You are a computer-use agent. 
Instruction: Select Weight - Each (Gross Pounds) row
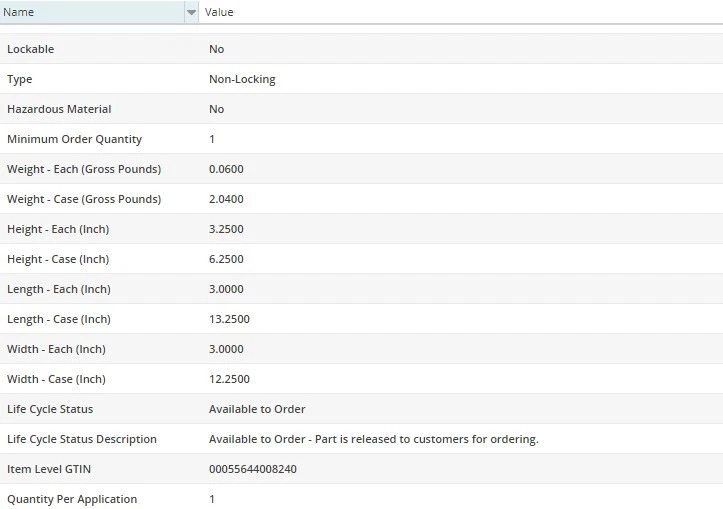(84, 169)
